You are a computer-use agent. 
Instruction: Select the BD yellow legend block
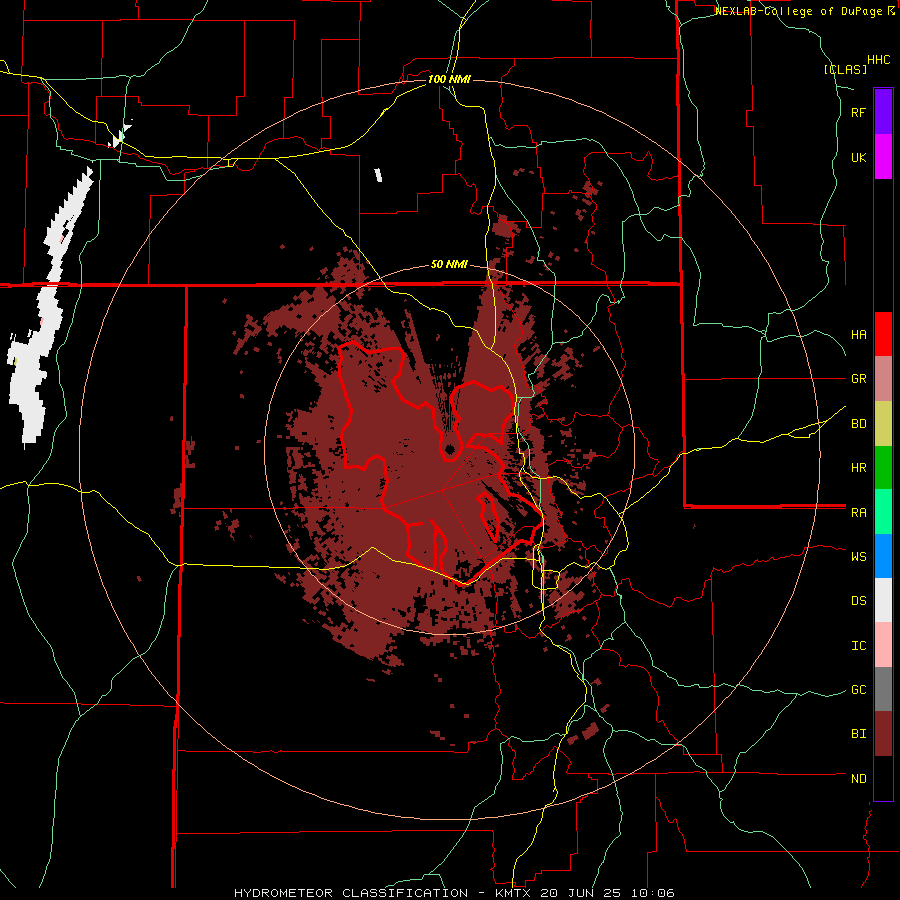click(x=883, y=424)
